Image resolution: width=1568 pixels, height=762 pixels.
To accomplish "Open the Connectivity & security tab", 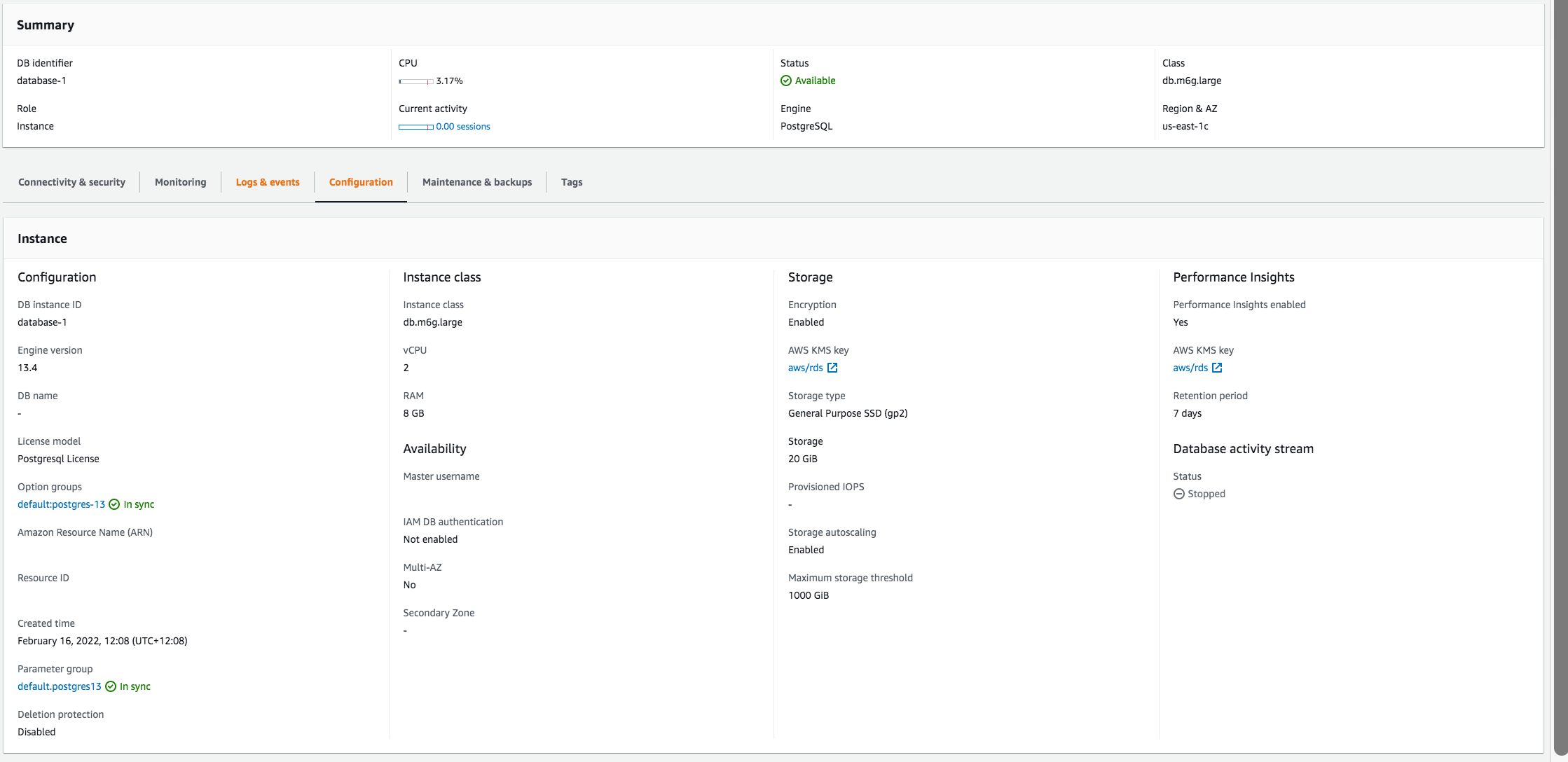I will [71, 182].
